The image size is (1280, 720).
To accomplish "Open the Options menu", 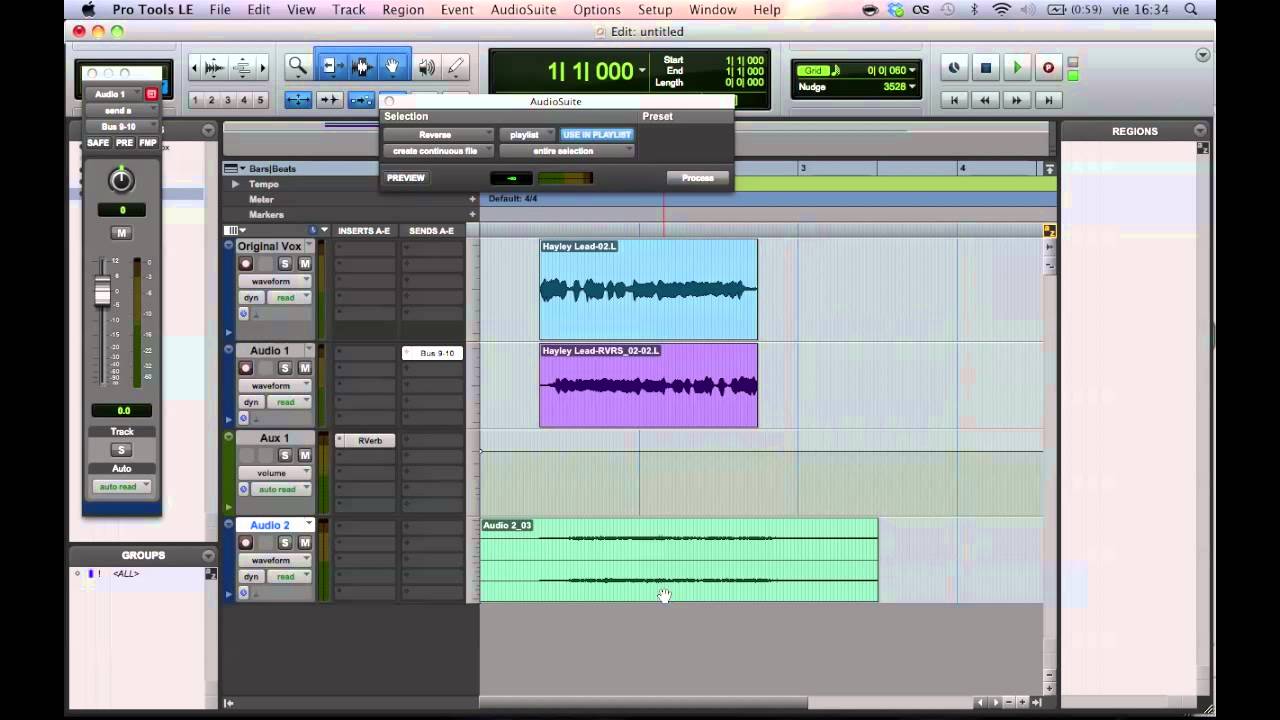I will tap(597, 10).
